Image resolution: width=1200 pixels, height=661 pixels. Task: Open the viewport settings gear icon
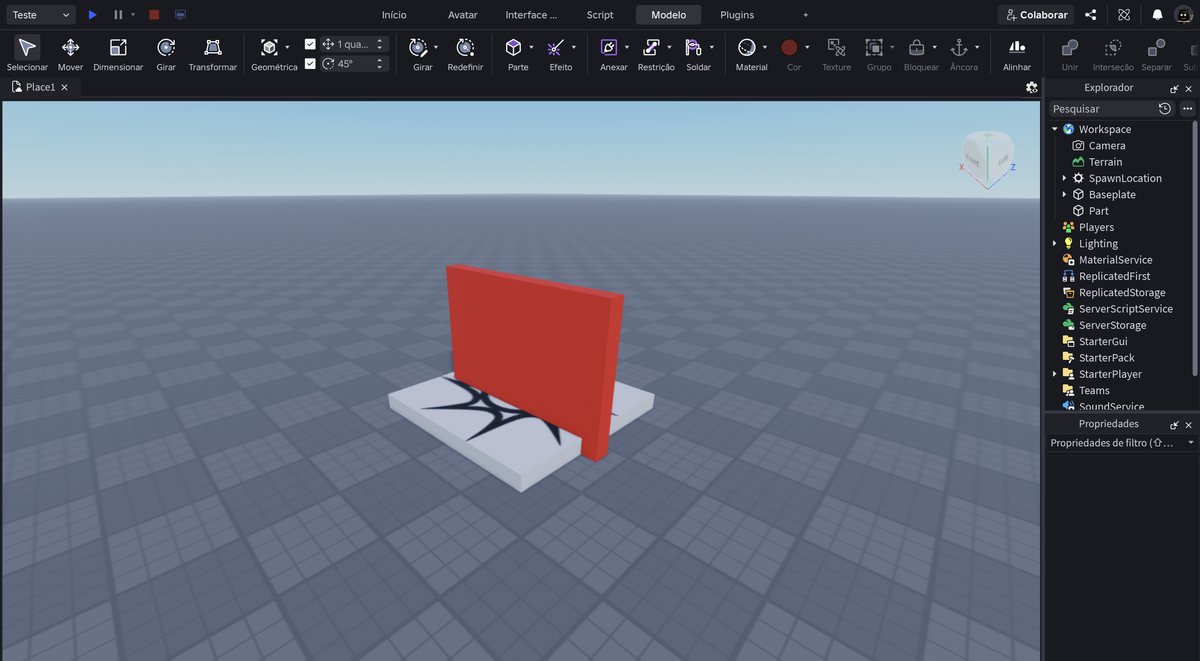tap(1032, 87)
